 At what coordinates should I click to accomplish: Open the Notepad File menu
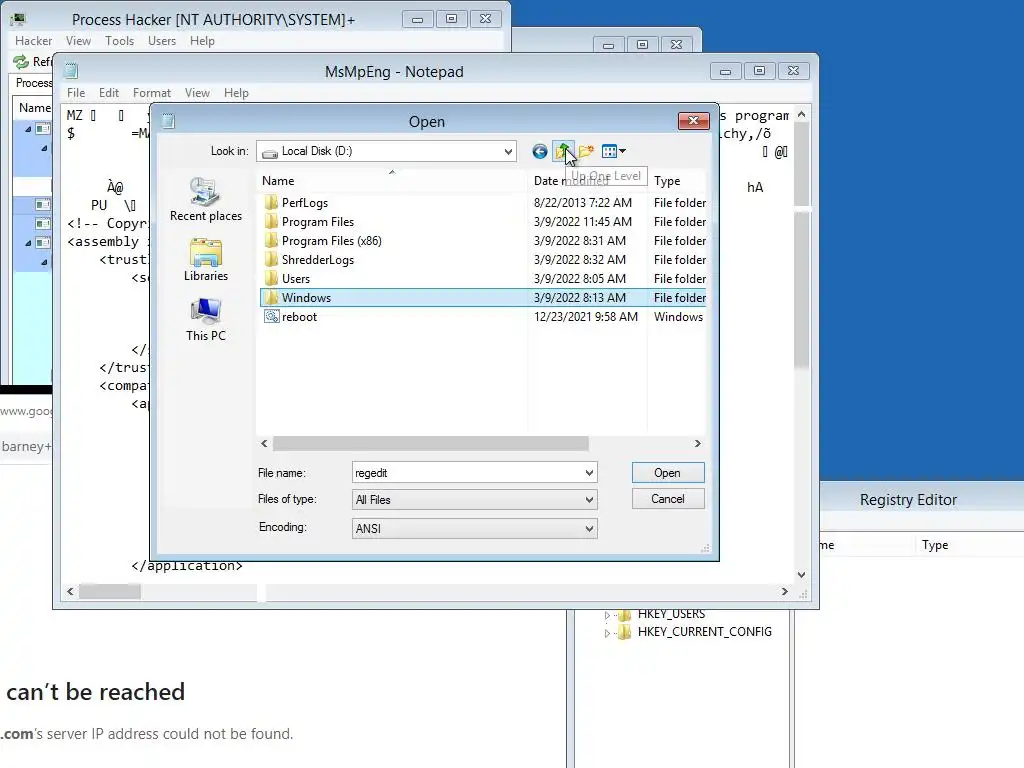76,93
